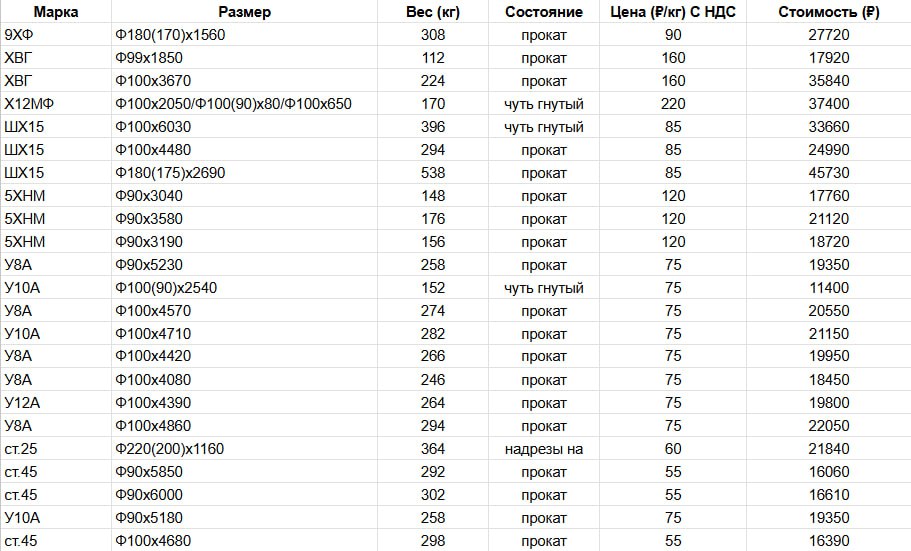Image resolution: width=911 pixels, height=551 pixels.
Task: Click the Вес (кг) header cell
Action: coord(433,12)
